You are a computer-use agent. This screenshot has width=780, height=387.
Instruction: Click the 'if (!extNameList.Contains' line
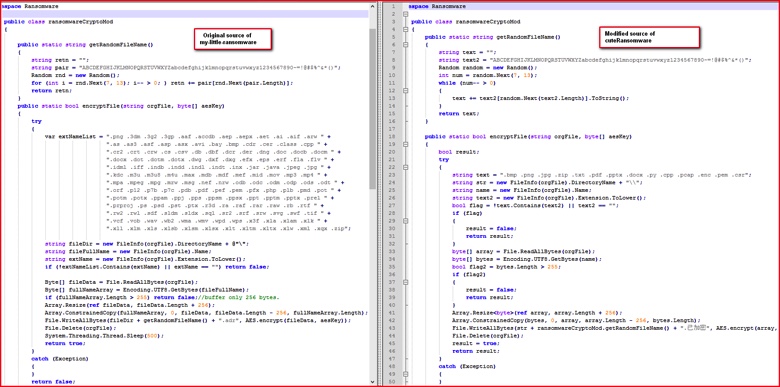pos(157,267)
